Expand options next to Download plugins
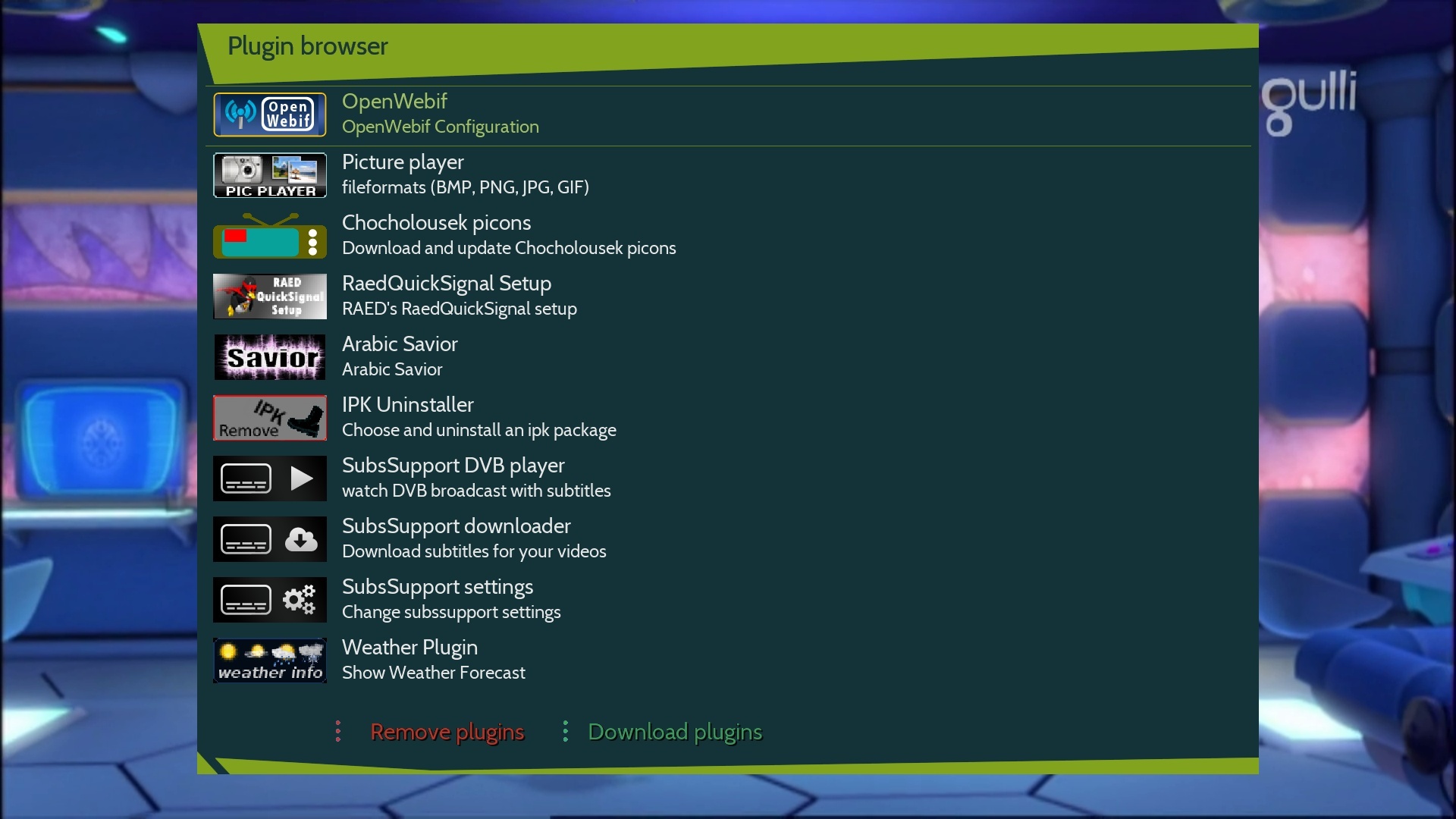 565,731
